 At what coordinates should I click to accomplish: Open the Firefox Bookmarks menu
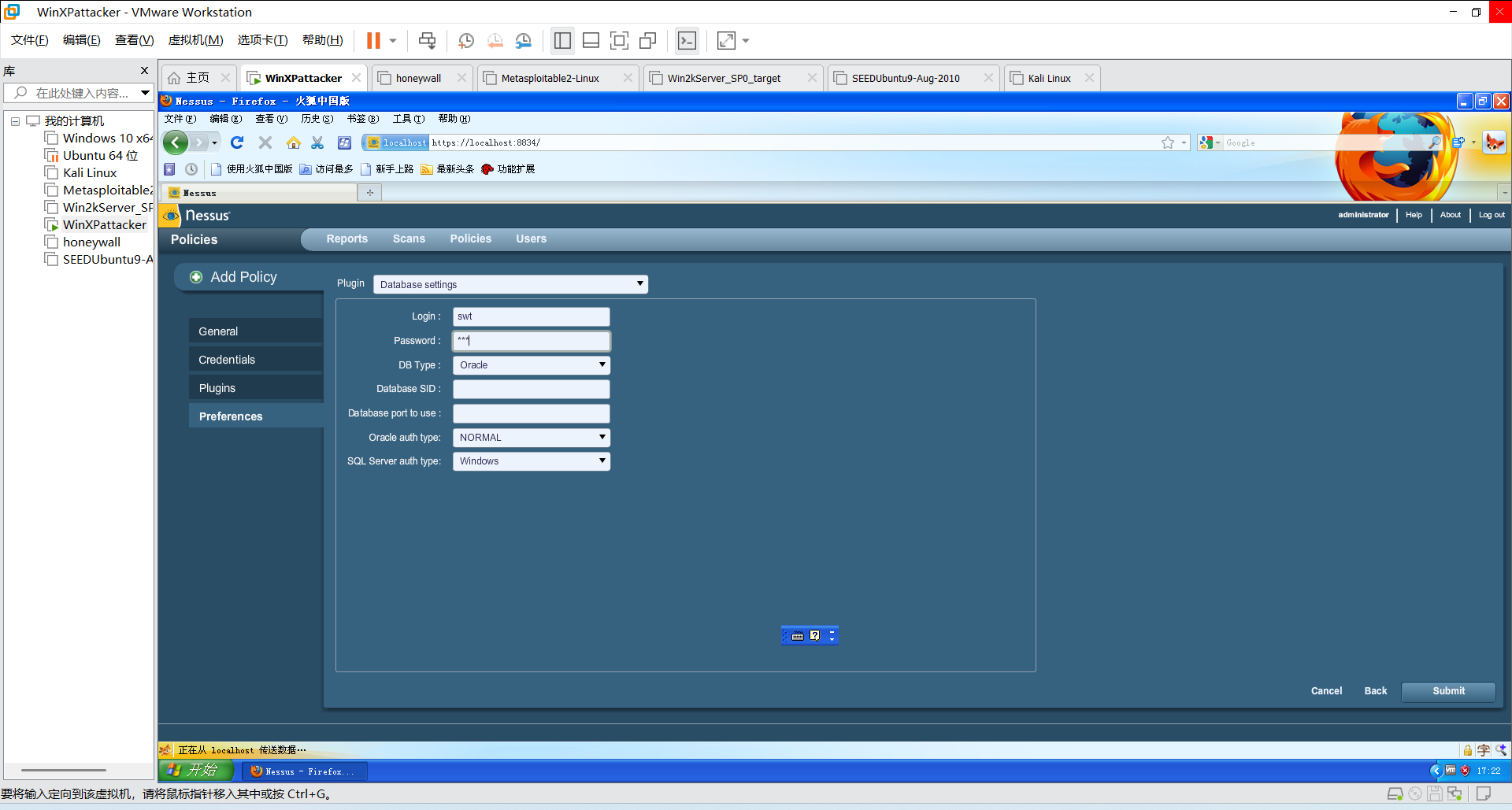click(363, 119)
